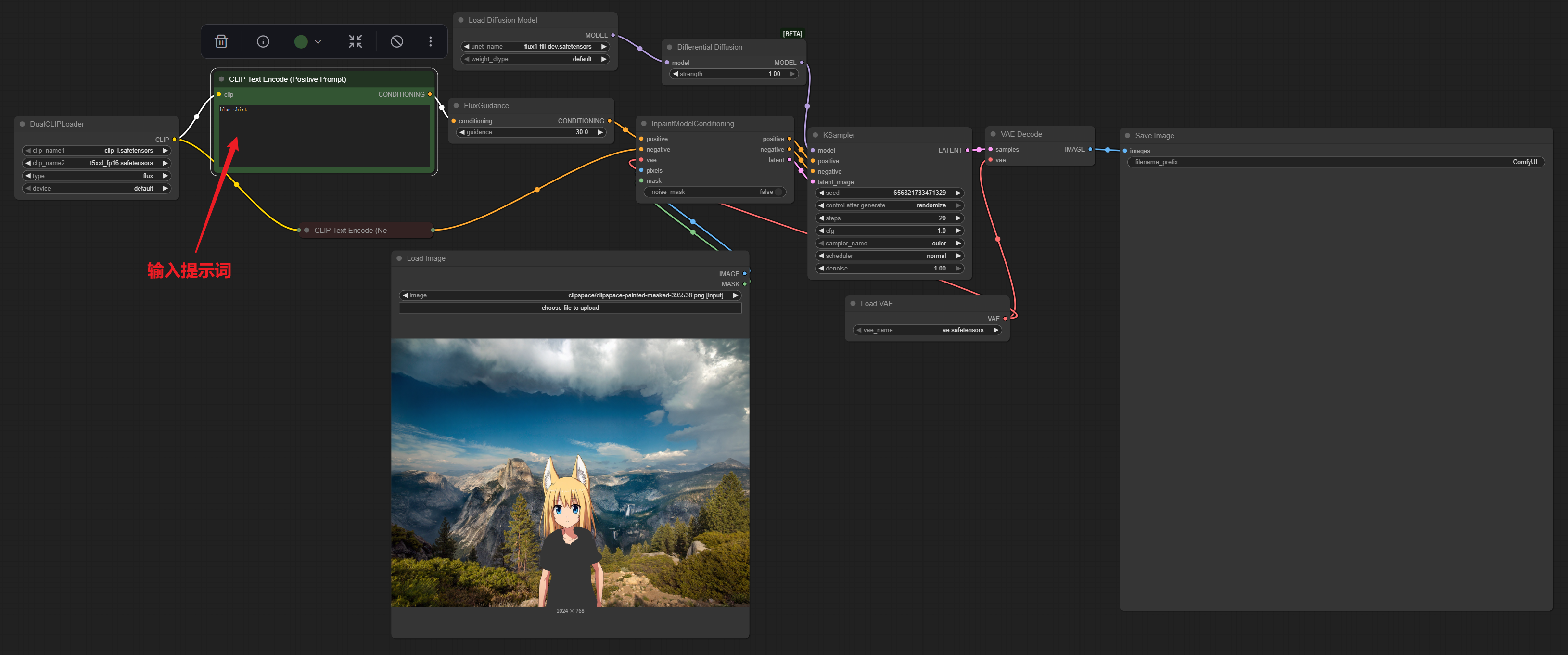Open the three-dot more options menu
Screen dimensions: 1568x655
430,41
